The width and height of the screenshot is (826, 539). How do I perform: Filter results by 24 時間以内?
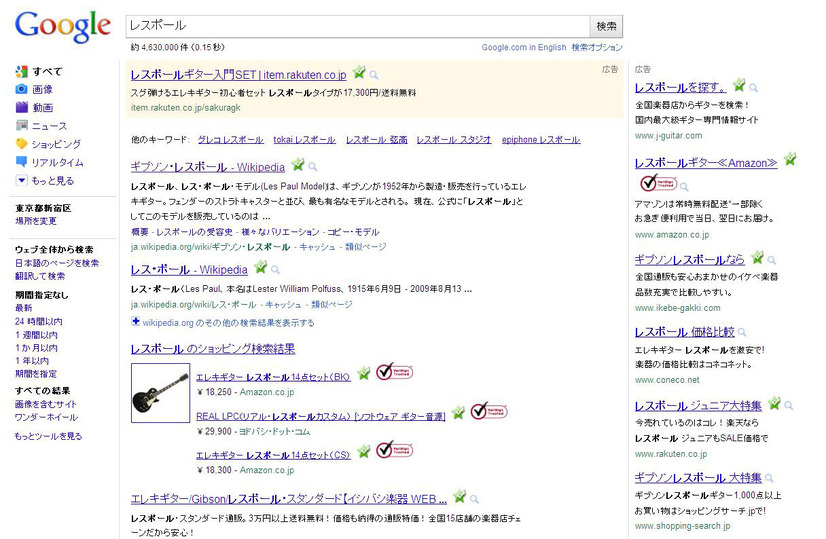click(38, 321)
